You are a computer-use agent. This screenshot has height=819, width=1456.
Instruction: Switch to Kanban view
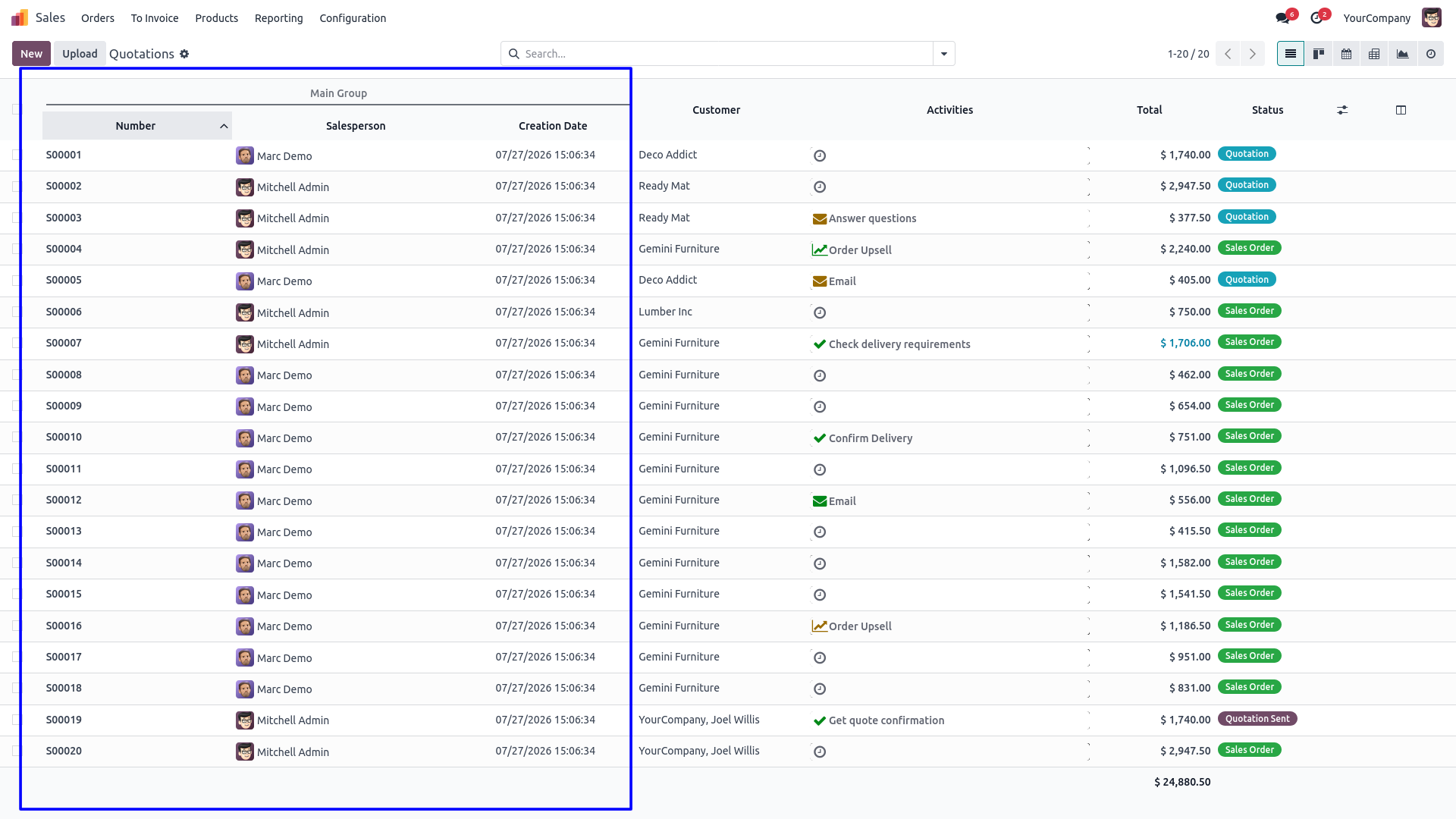(1319, 54)
